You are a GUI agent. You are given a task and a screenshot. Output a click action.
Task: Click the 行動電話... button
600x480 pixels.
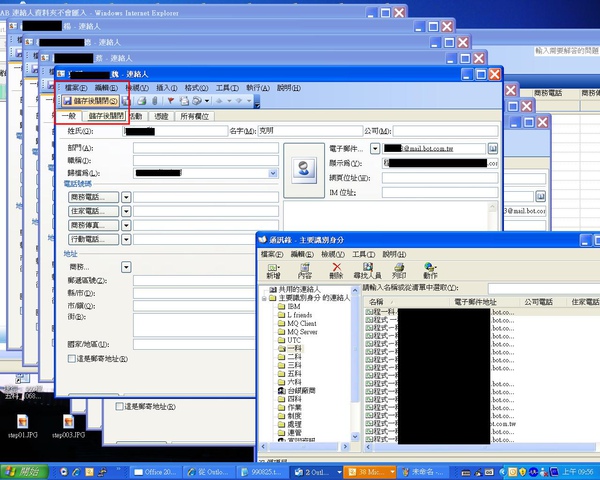pos(93,239)
